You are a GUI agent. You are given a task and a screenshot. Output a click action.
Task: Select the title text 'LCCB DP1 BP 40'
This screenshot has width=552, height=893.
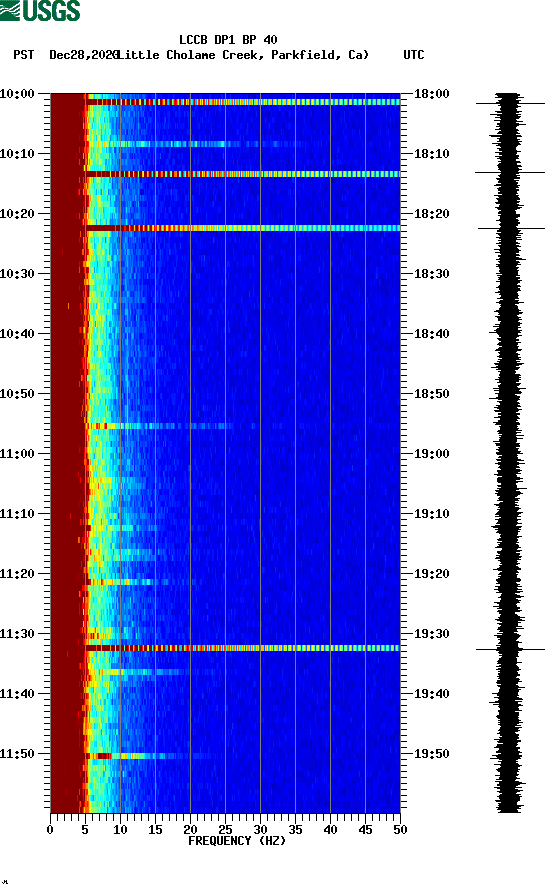coord(228,40)
